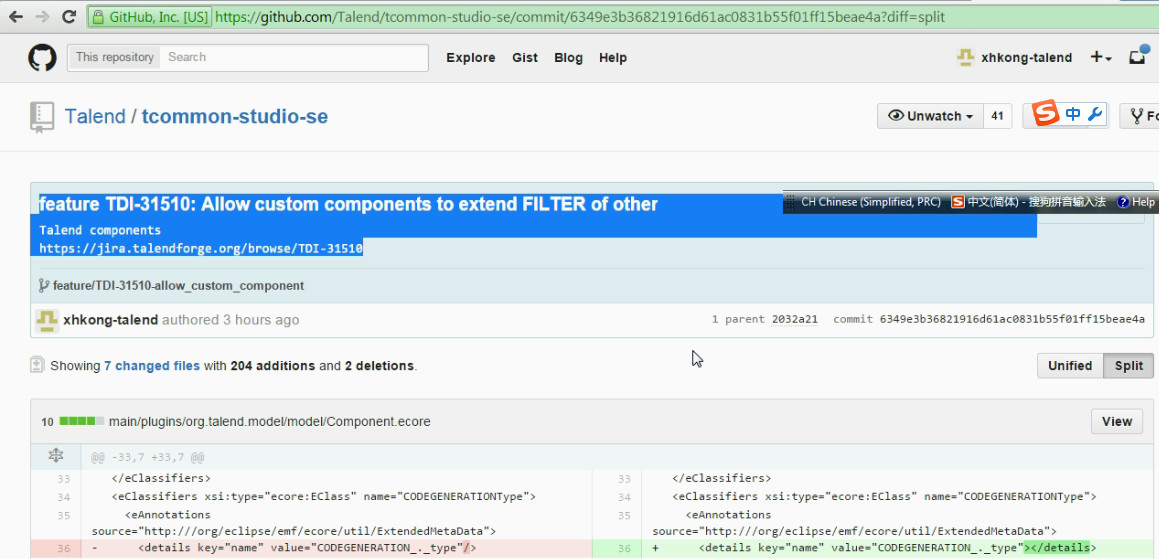Screen dimensions: 1159x559
Task: Open the '7 changed files' link
Action: (152, 365)
